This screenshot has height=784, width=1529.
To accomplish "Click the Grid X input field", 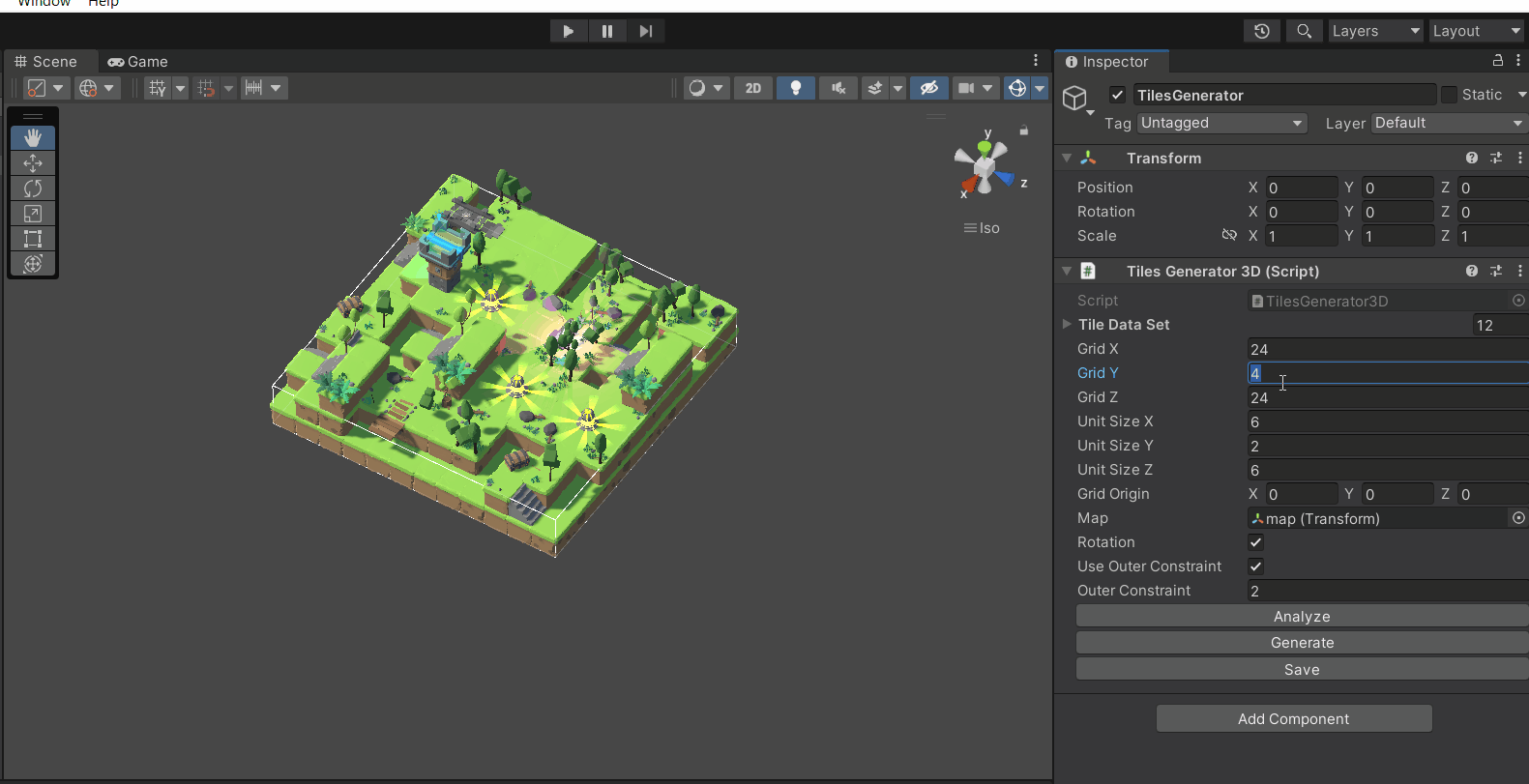I will click(1387, 349).
